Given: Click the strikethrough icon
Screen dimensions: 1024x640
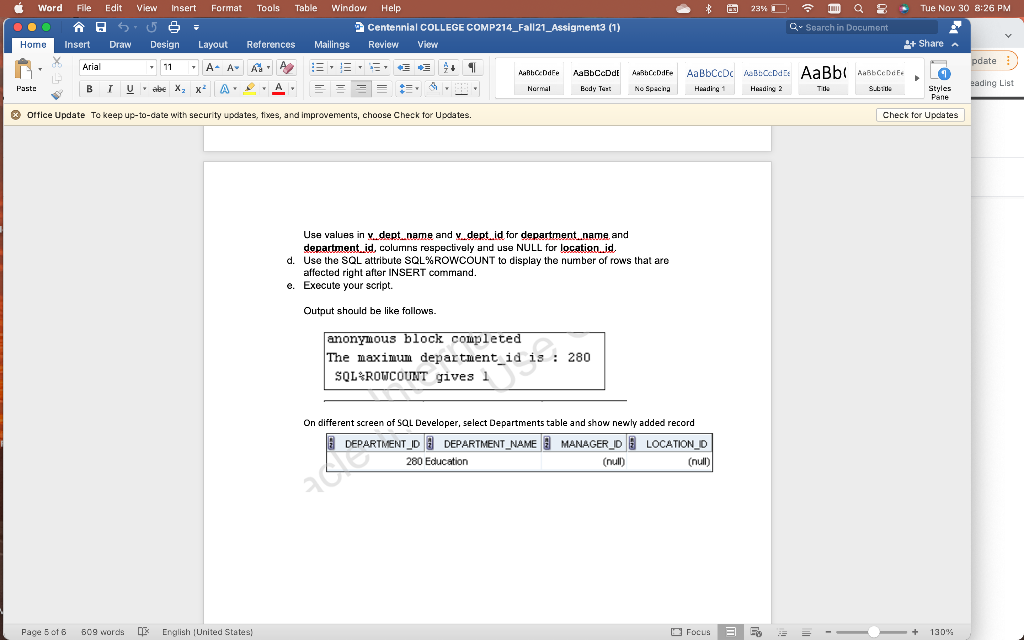Looking at the screenshot, I should pos(159,88).
